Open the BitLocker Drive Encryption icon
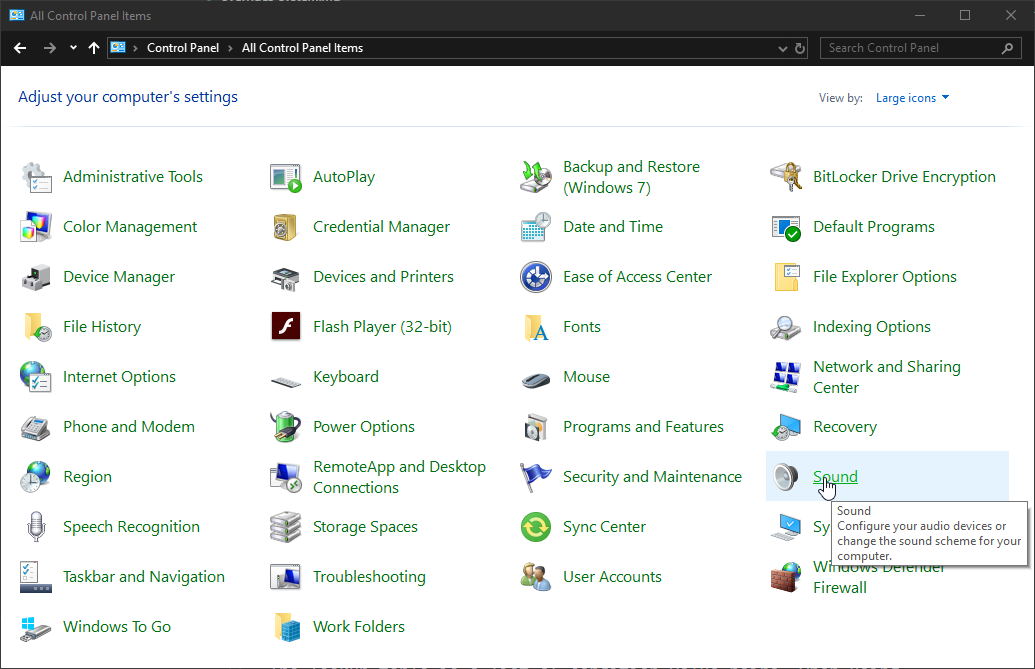 (x=786, y=177)
